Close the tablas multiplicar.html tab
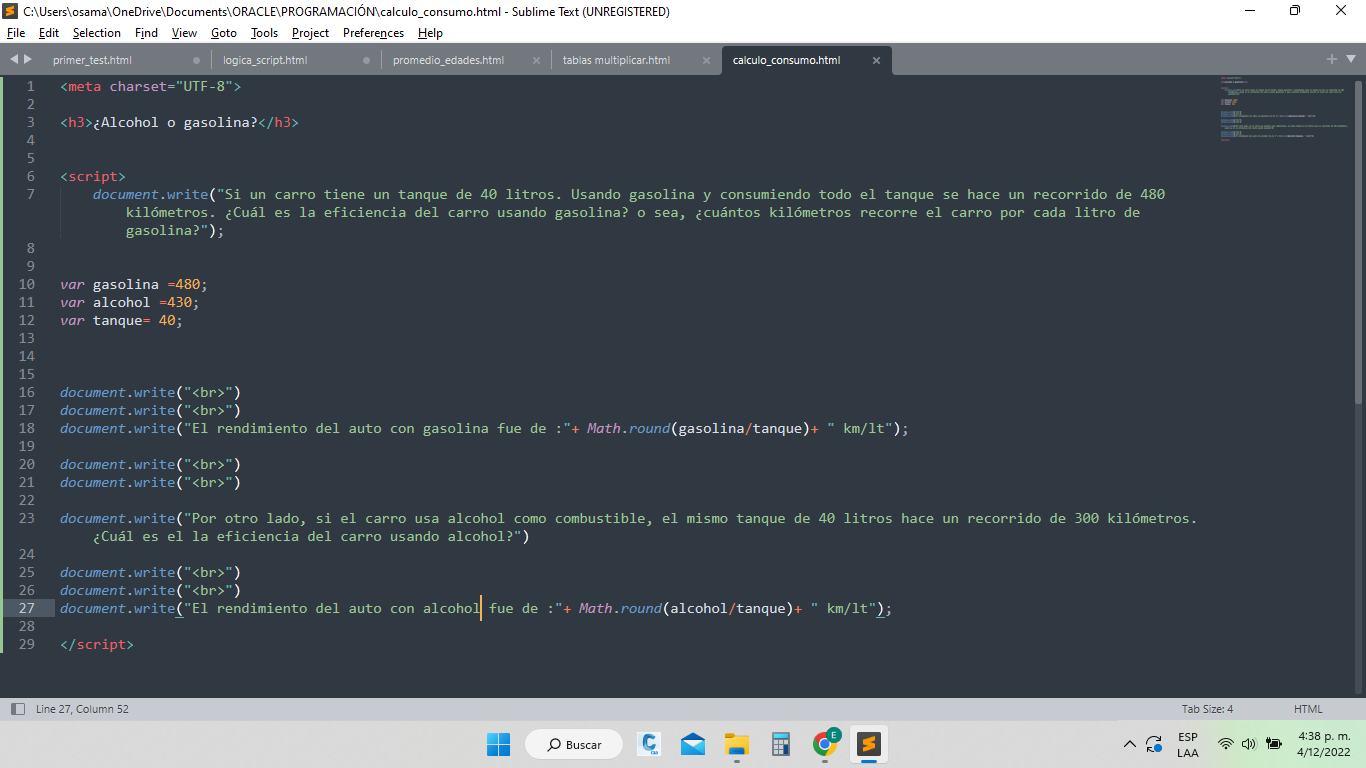The image size is (1366, 768). (x=706, y=60)
